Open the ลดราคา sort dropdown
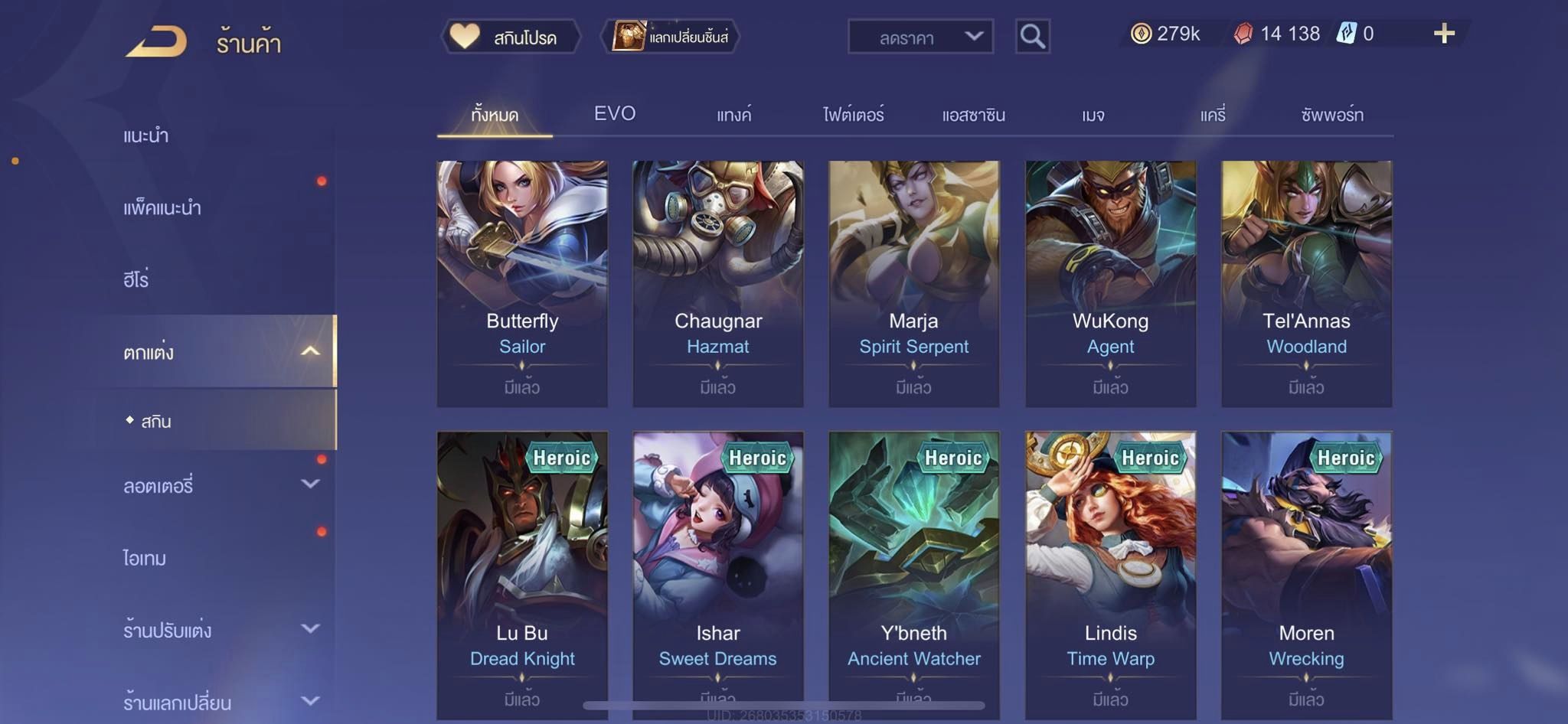This screenshot has height=724, width=1568. click(x=920, y=37)
